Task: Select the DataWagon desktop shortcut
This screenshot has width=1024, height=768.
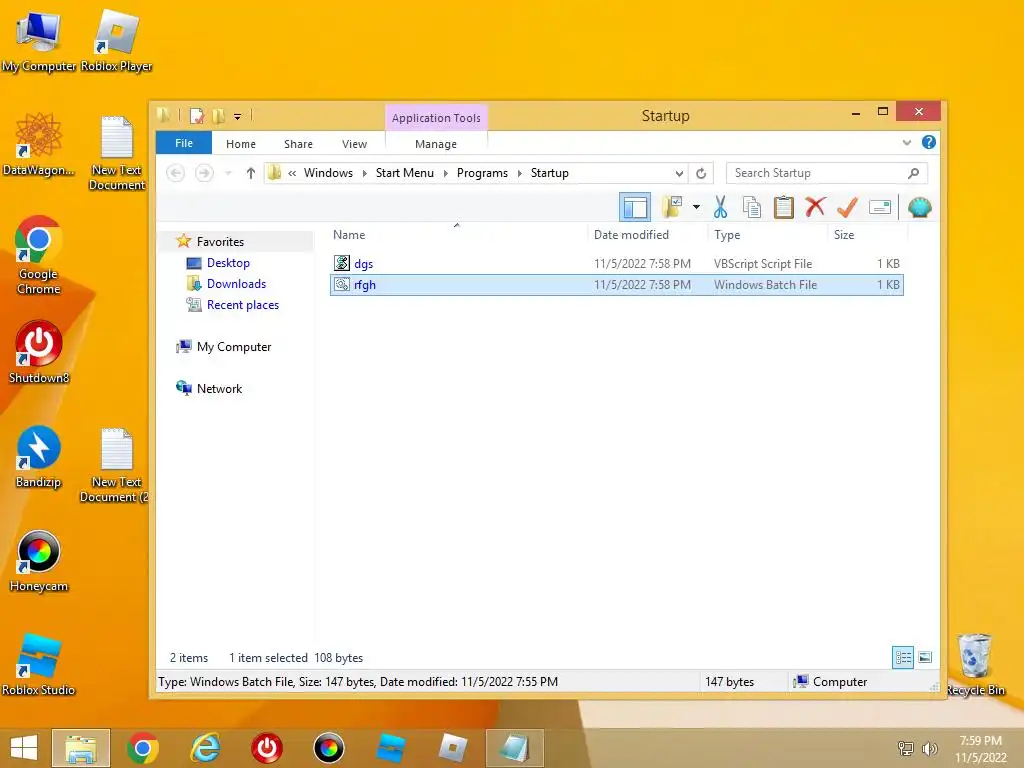Action: tap(39, 144)
